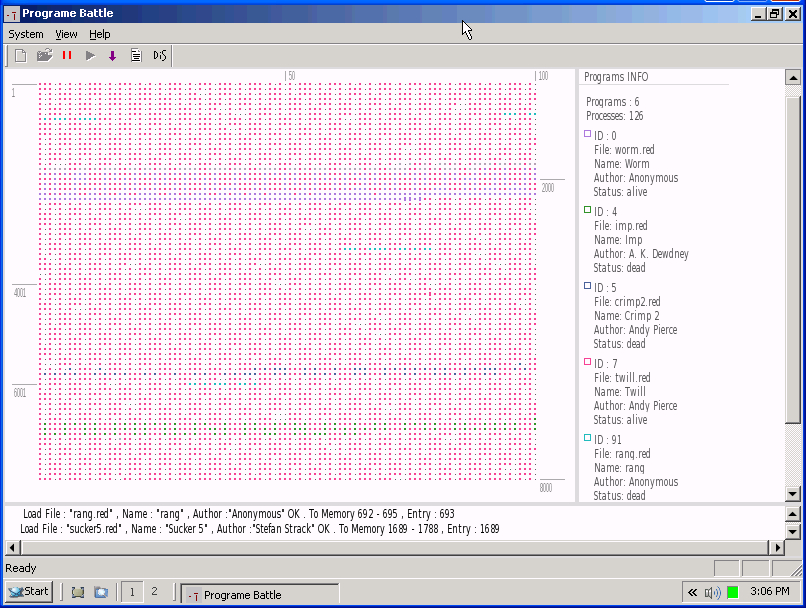Click the cyan color box for ID 91

[x=588, y=438]
